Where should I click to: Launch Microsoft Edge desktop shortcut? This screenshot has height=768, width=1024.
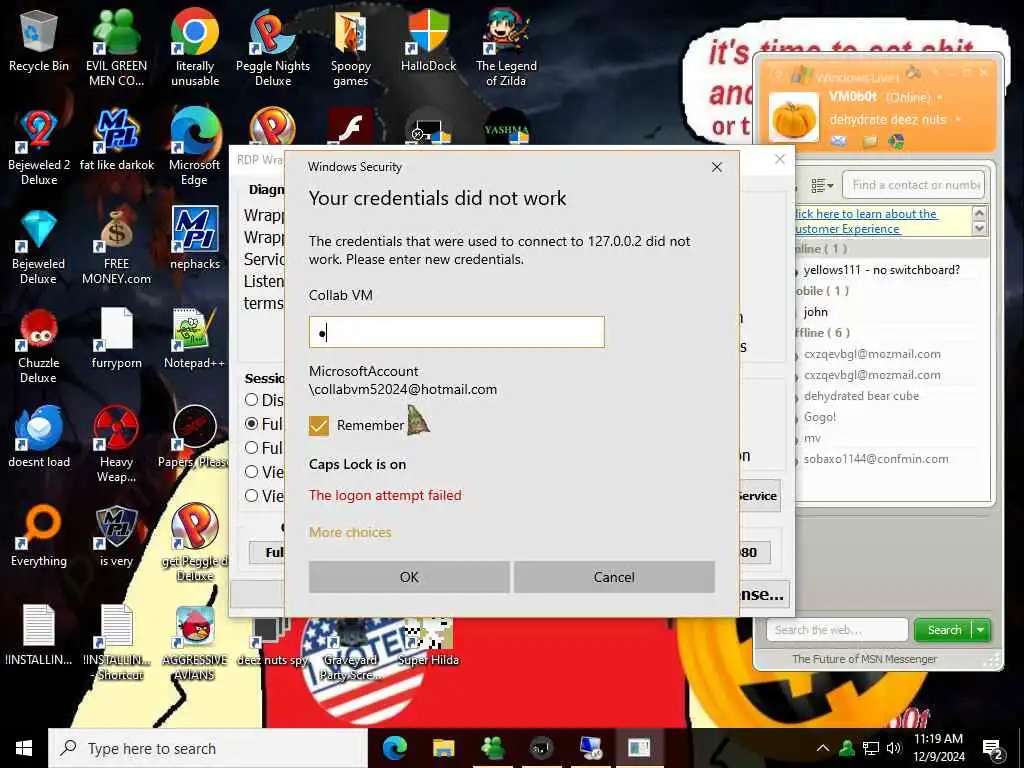tap(195, 147)
